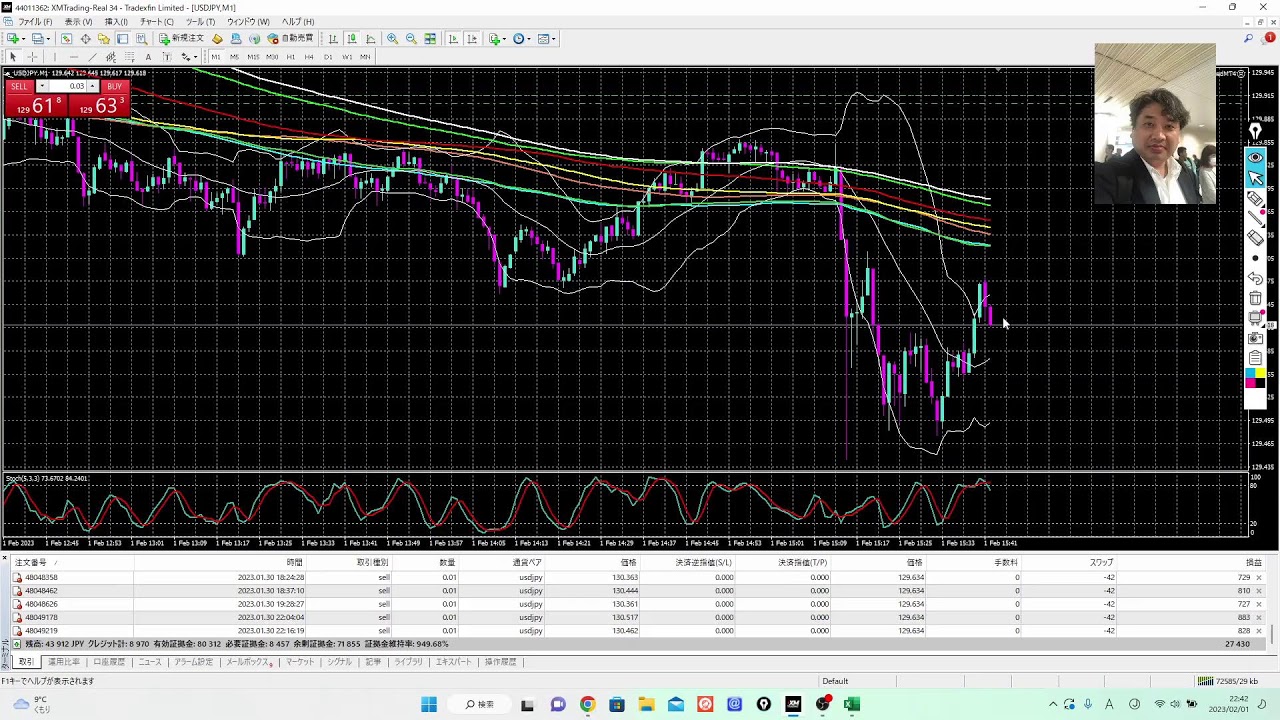Open the lot size dropdown next to SELL
Image resolution: width=1280 pixels, height=720 pixels.
point(42,86)
